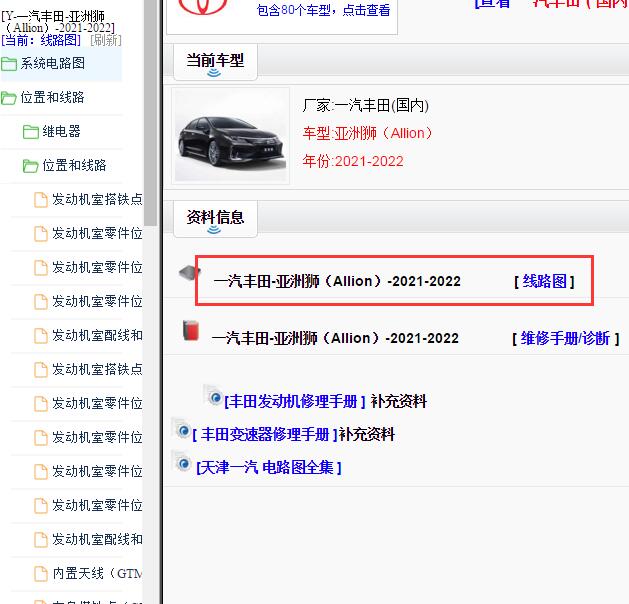Click the black Allion car thumbnail

pyautogui.click(x=231, y=136)
